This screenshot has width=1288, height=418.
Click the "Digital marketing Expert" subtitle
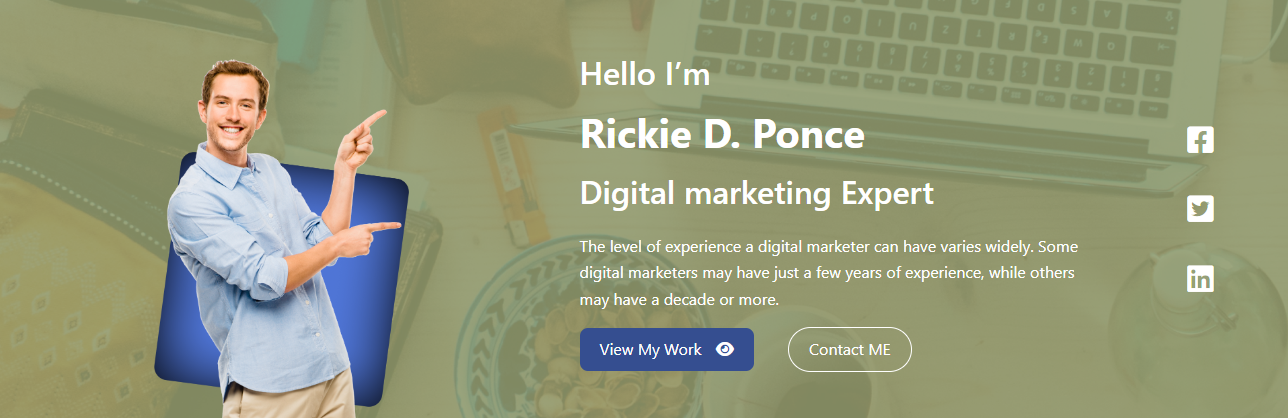pos(756,193)
